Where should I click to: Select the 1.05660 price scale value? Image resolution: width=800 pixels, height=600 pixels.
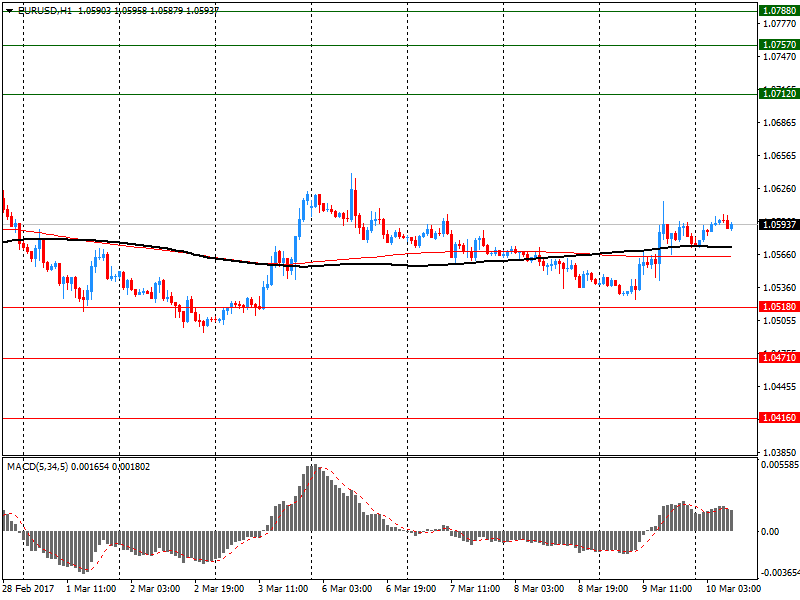pyautogui.click(x=780, y=255)
